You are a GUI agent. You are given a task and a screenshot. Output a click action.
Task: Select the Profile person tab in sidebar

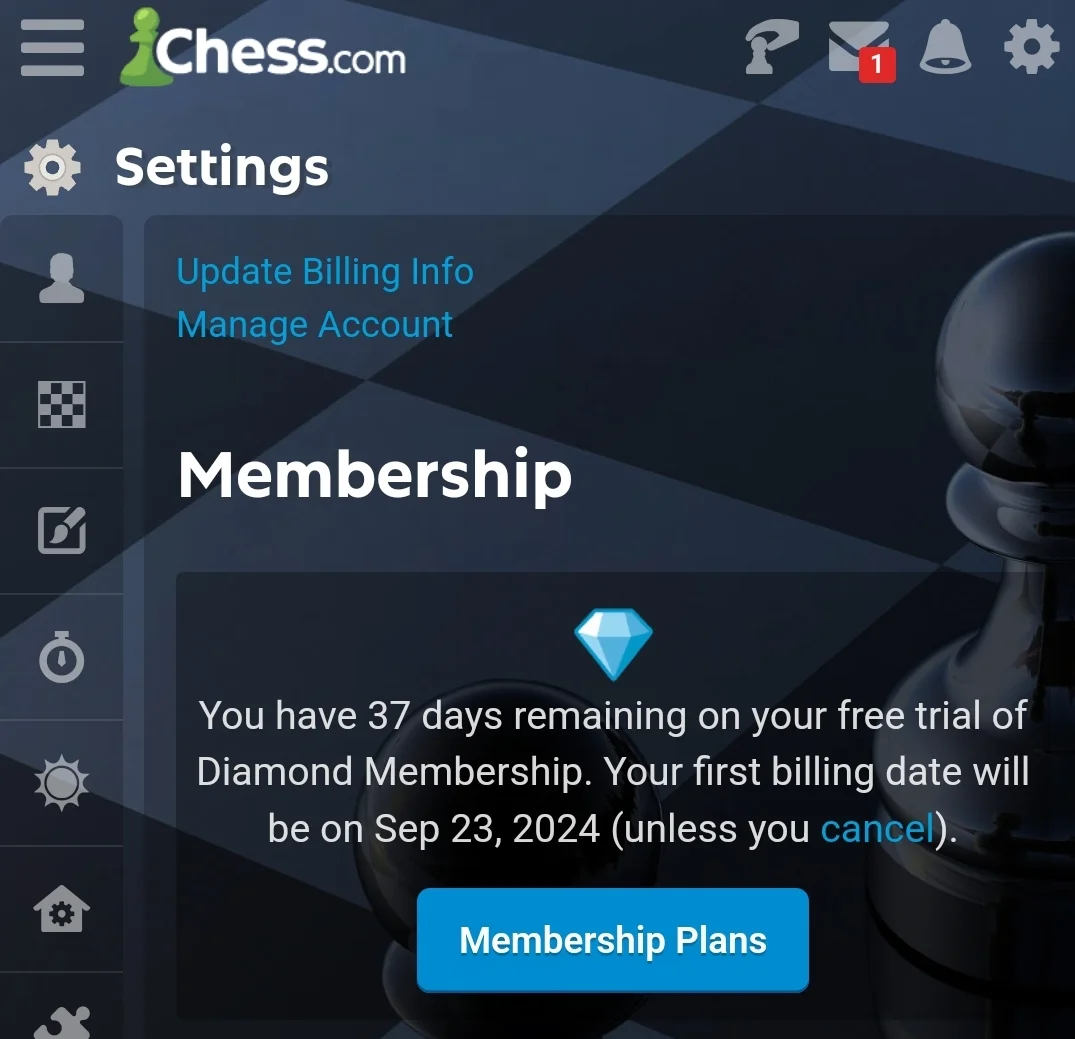(62, 278)
